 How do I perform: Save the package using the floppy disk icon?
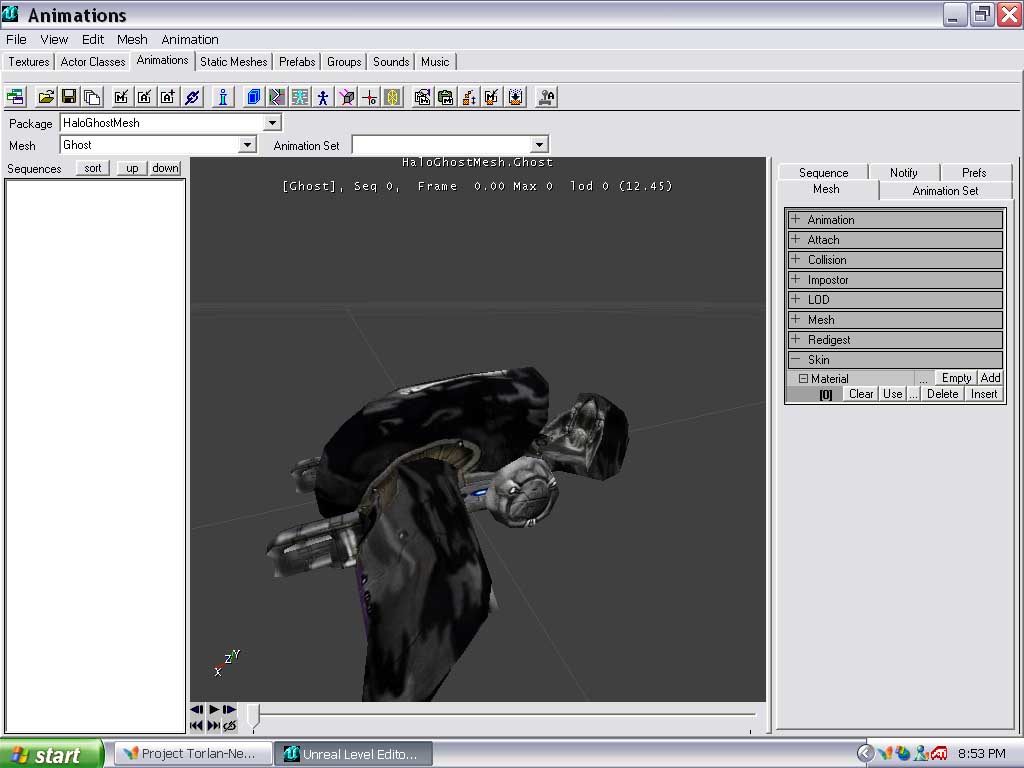click(69, 97)
